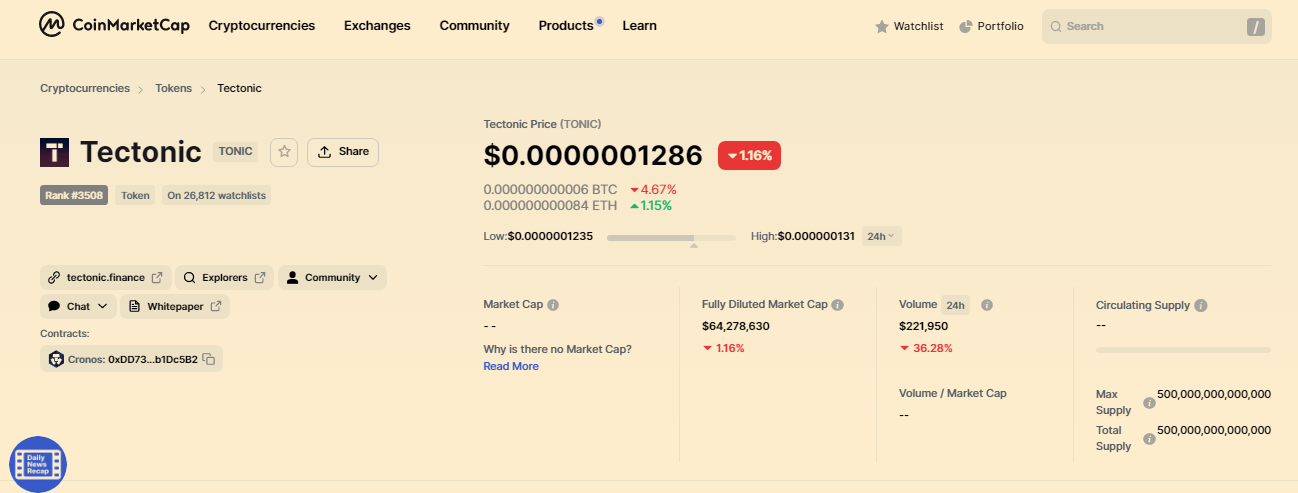Click the $0.0000001286 price
This screenshot has height=493, width=1298.
click(x=594, y=155)
